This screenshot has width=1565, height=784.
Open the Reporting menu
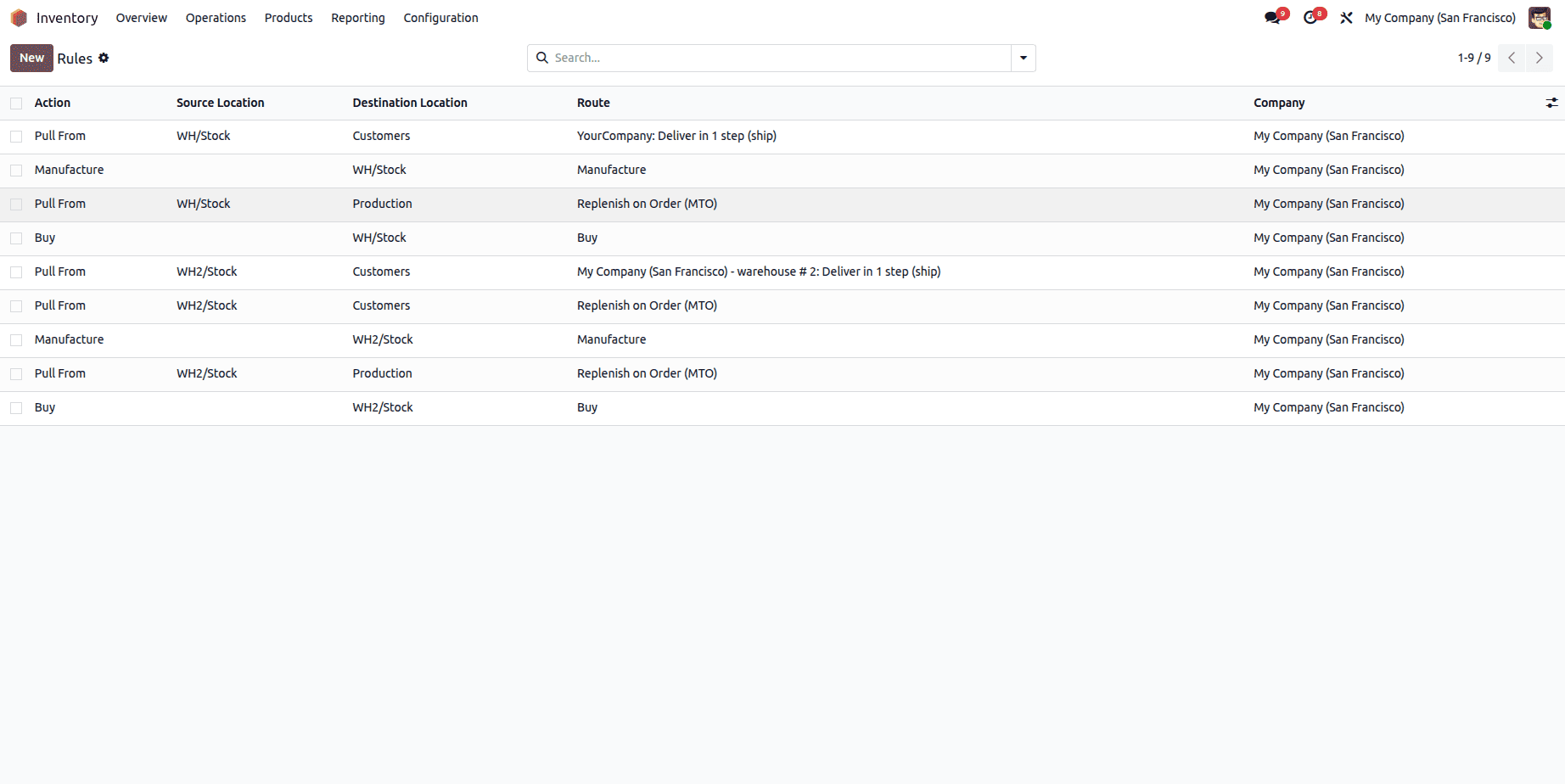pos(357,18)
